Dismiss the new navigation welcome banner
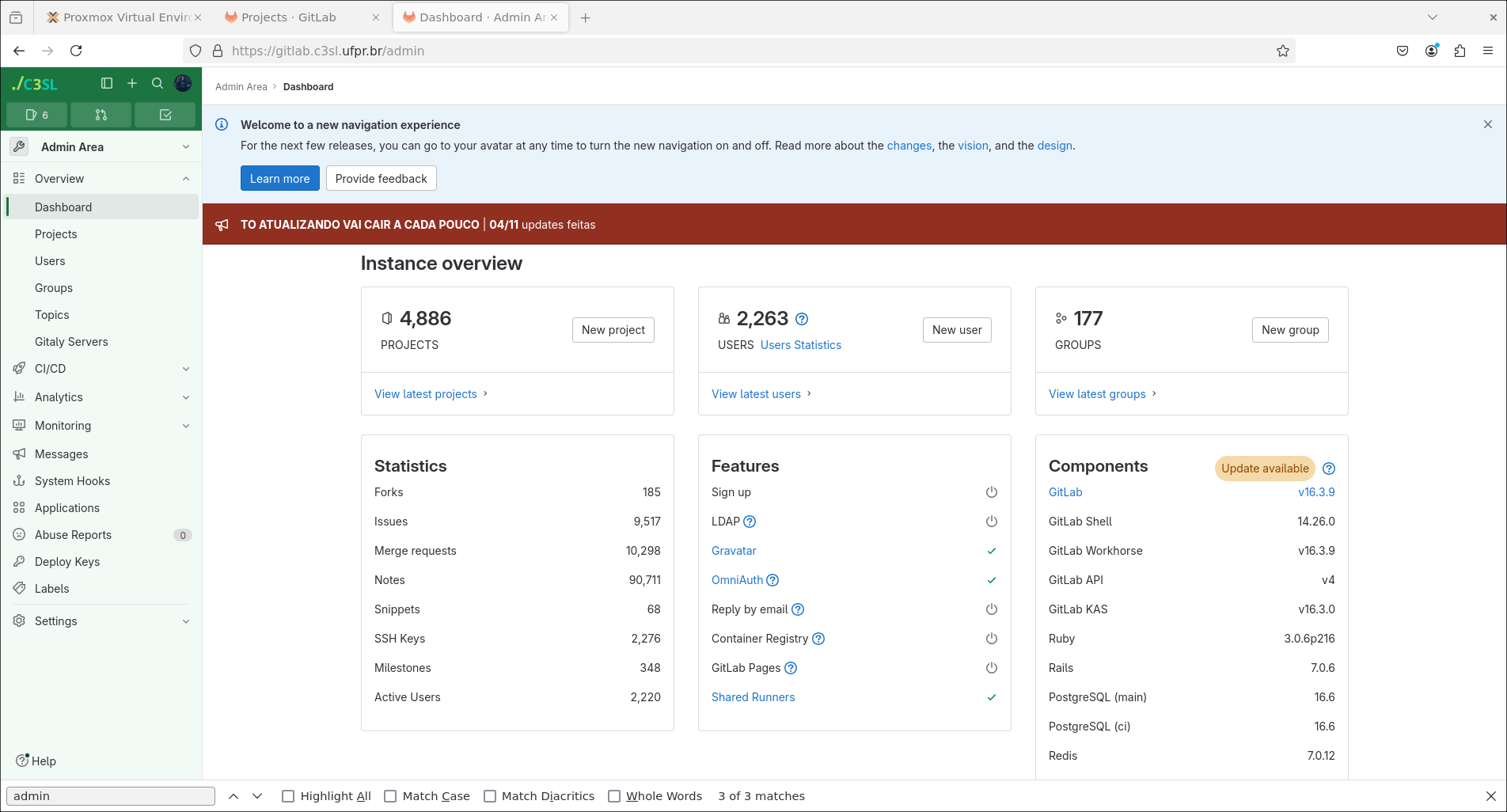The width and height of the screenshot is (1507, 812). (1488, 124)
